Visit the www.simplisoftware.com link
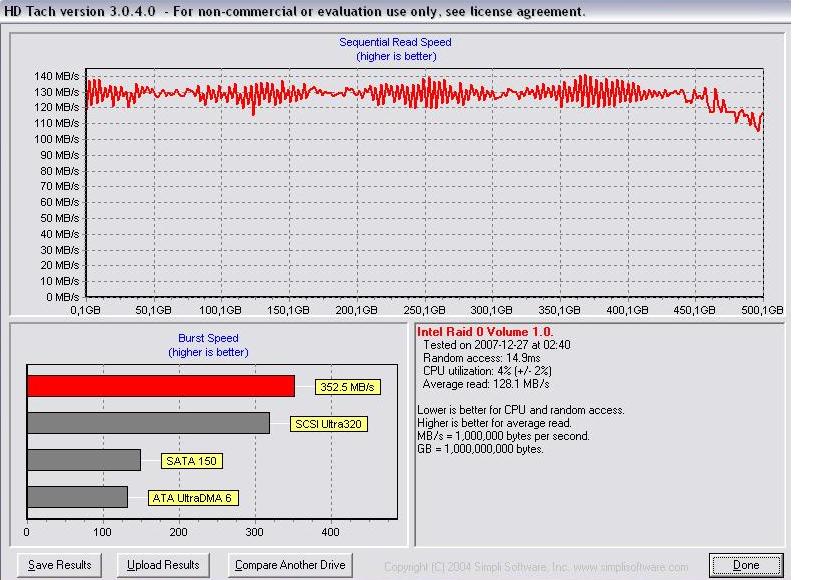The height and width of the screenshot is (580, 840). 630,567
